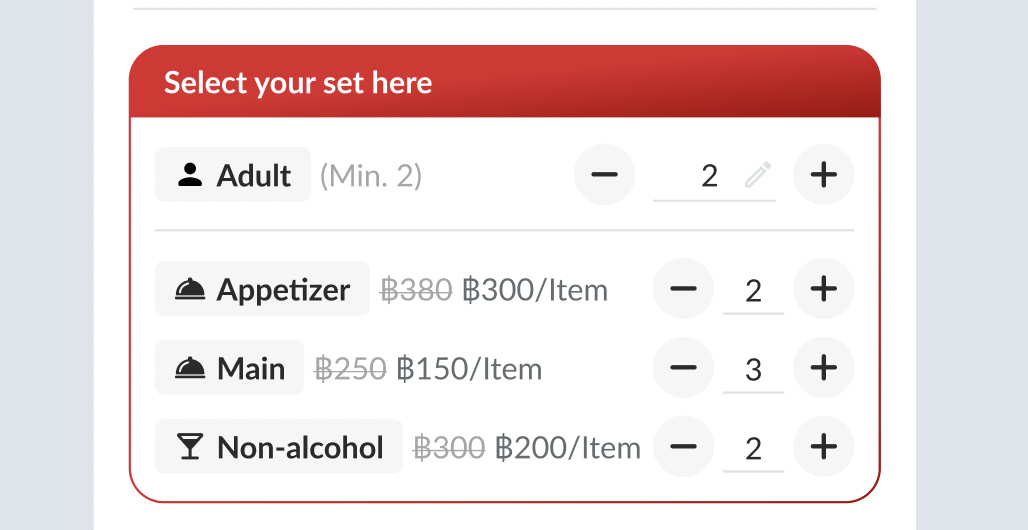Click the cloche icon beside Main

(x=189, y=368)
